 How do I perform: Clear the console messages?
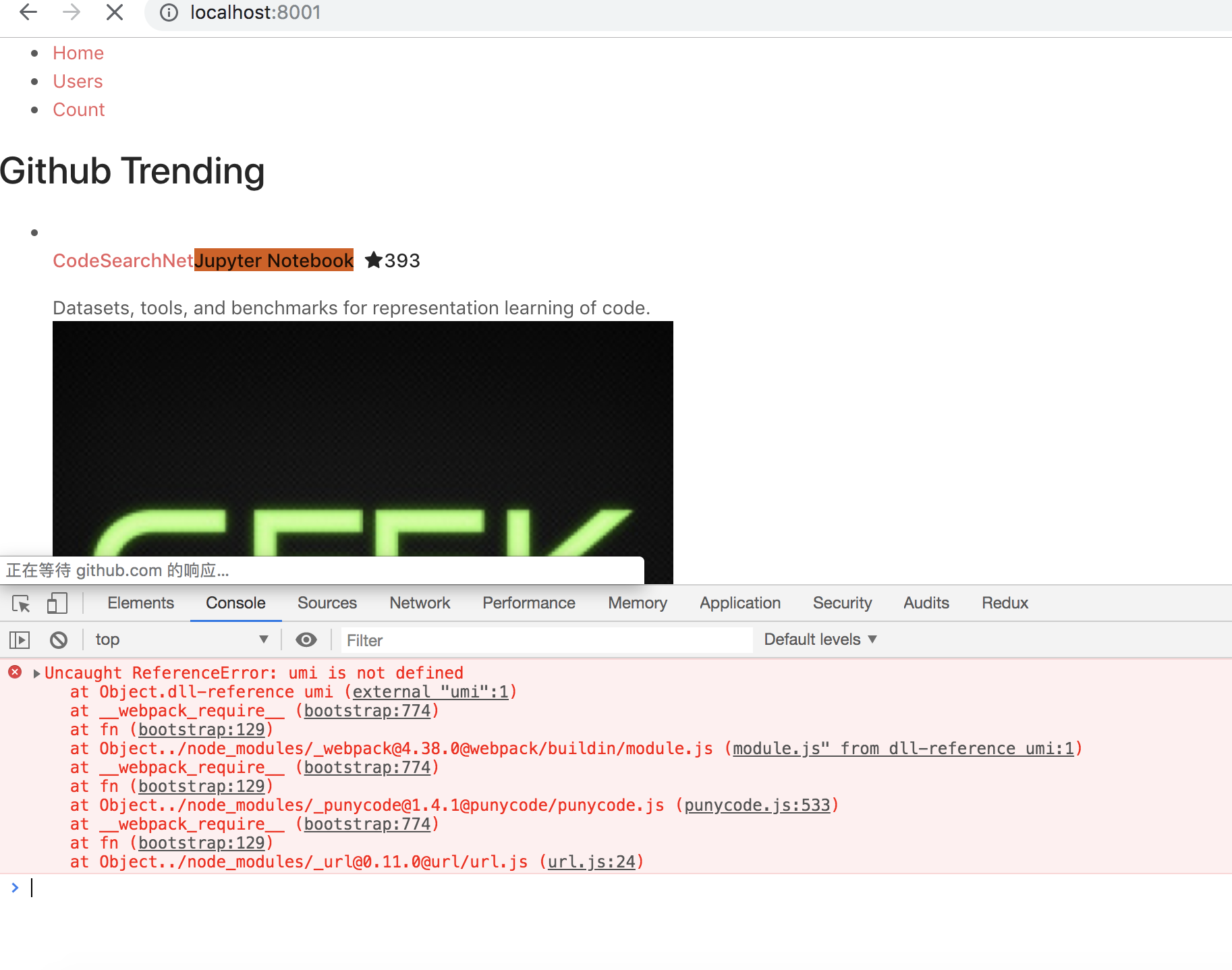point(59,639)
